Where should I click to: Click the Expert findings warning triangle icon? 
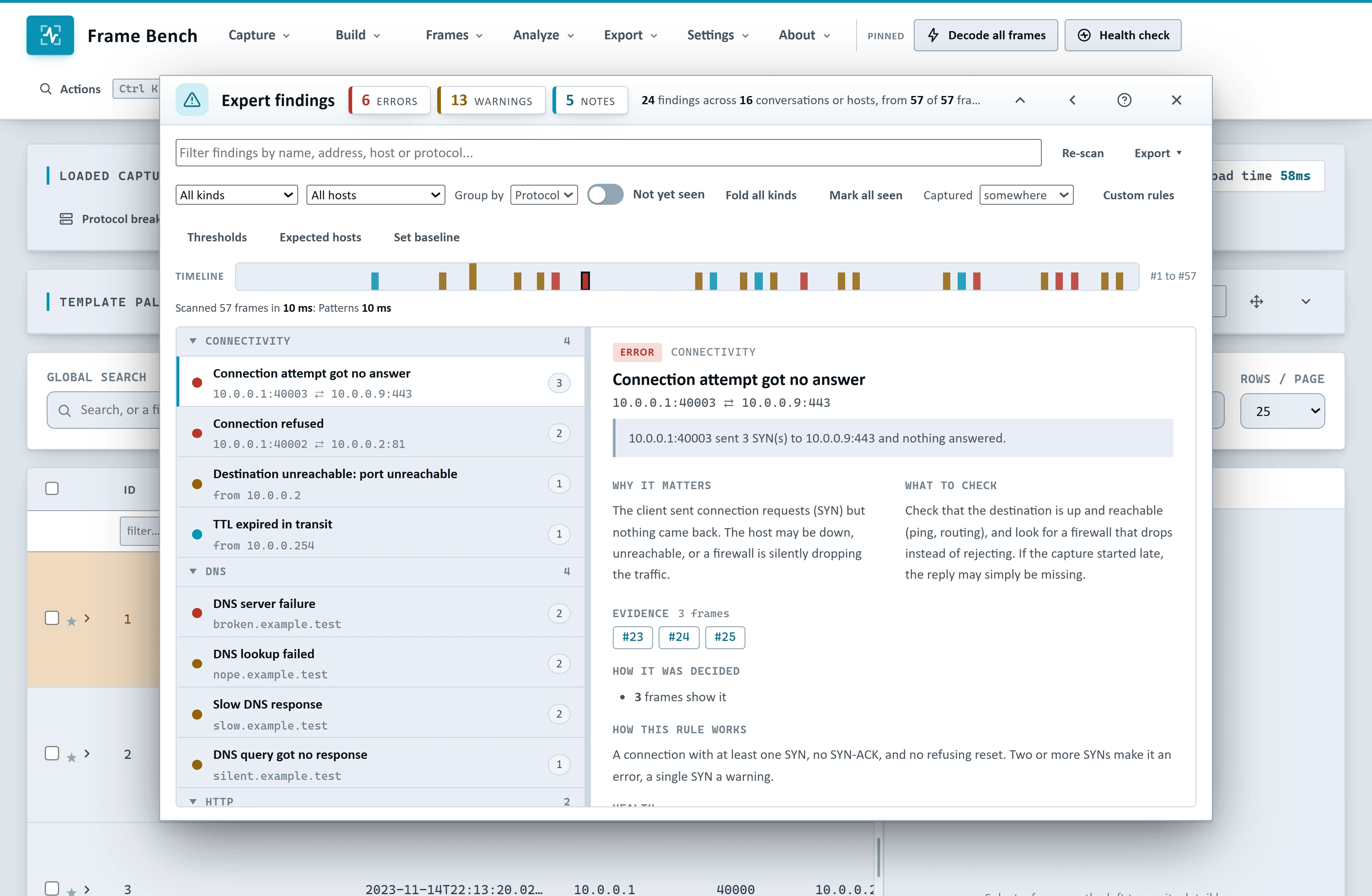[x=192, y=100]
